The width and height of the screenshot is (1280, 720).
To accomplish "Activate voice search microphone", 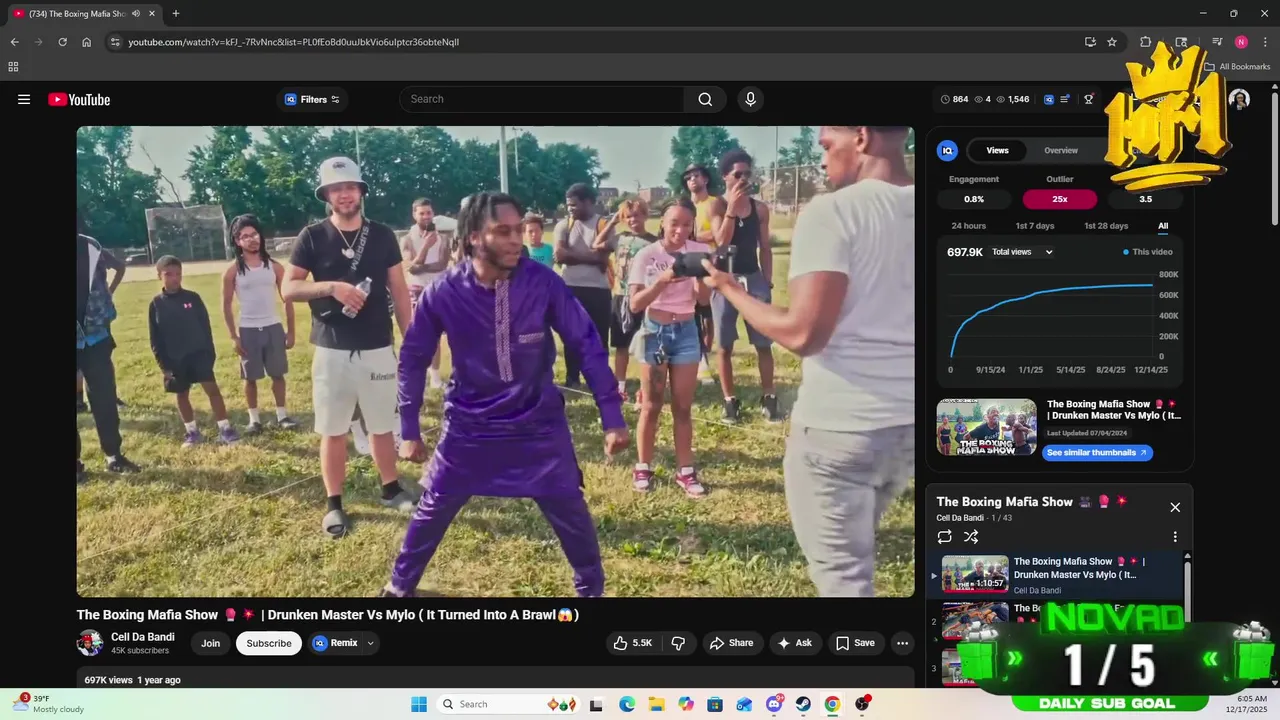I will click(x=750, y=99).
